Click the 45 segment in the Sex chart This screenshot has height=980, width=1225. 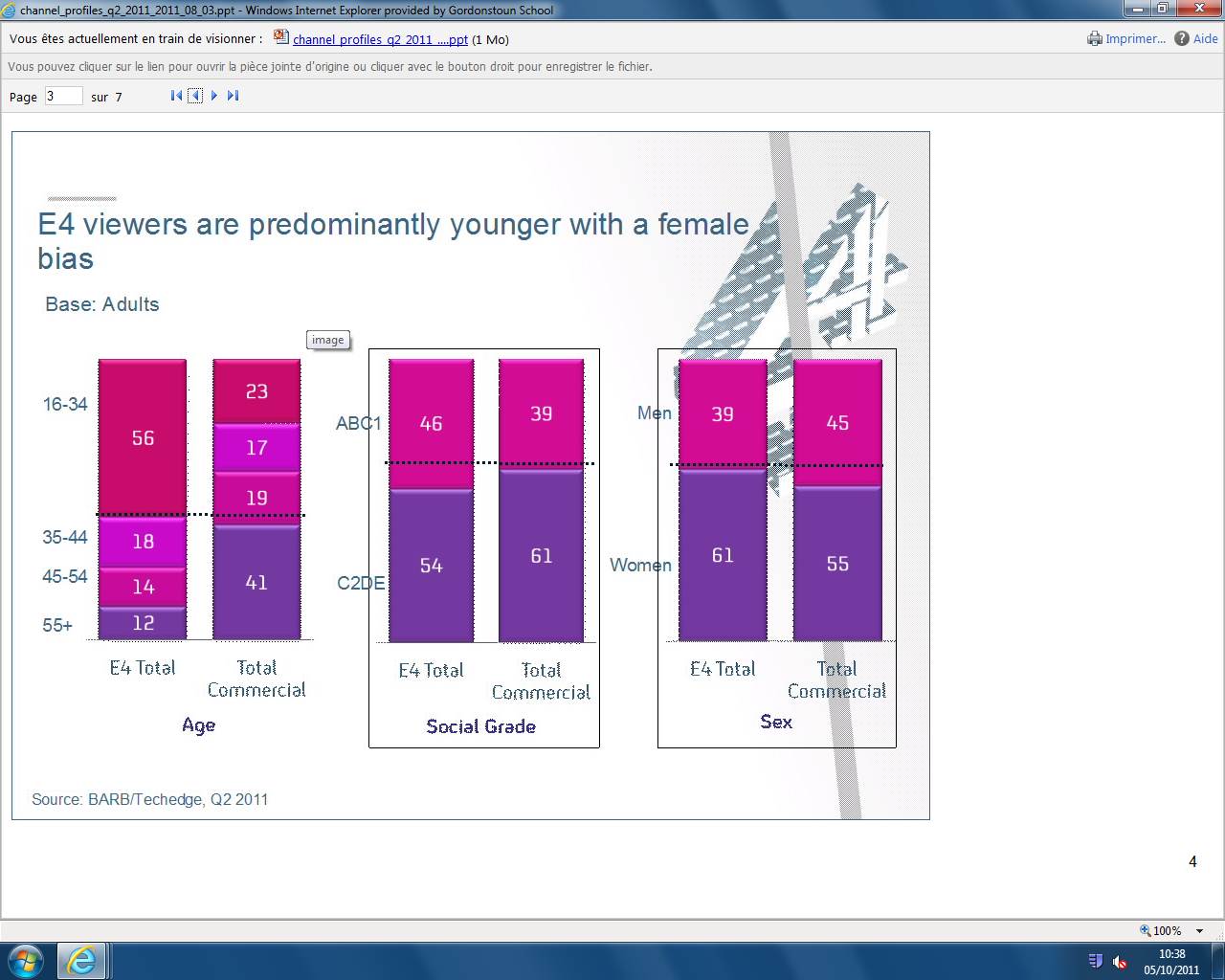point(837,423)
